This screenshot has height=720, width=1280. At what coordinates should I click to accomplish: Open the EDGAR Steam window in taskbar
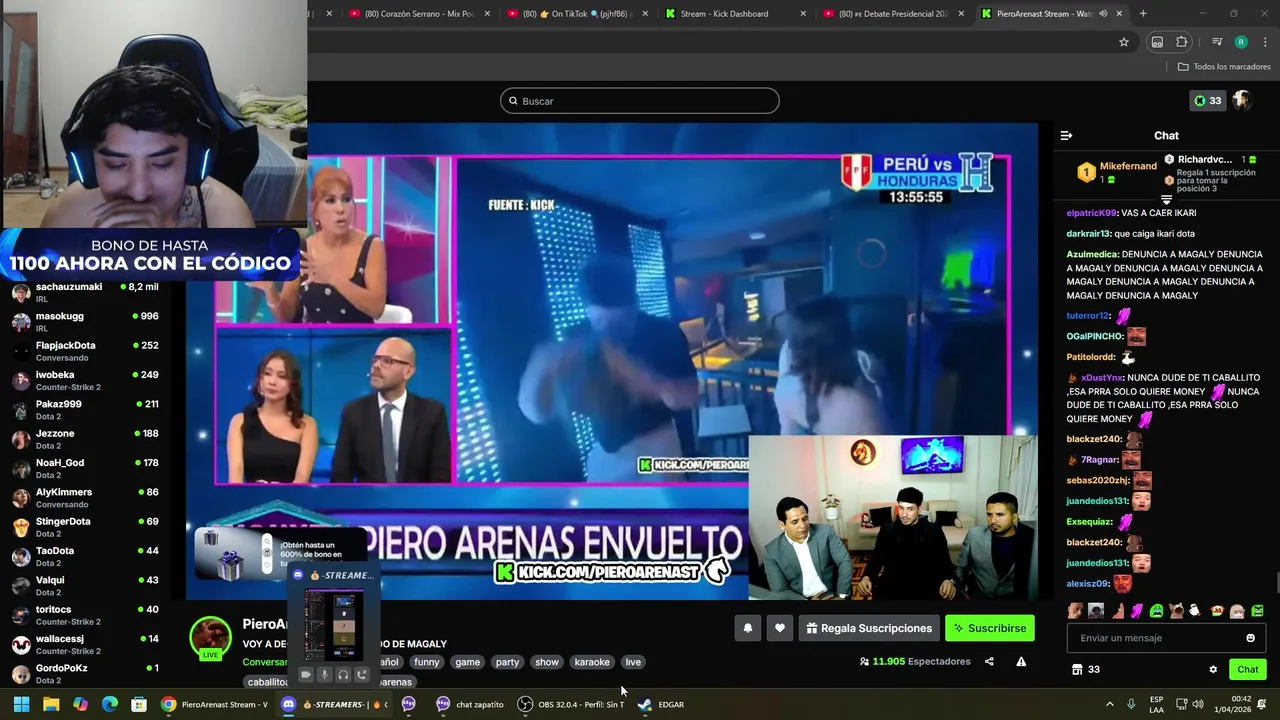point(661,704)
